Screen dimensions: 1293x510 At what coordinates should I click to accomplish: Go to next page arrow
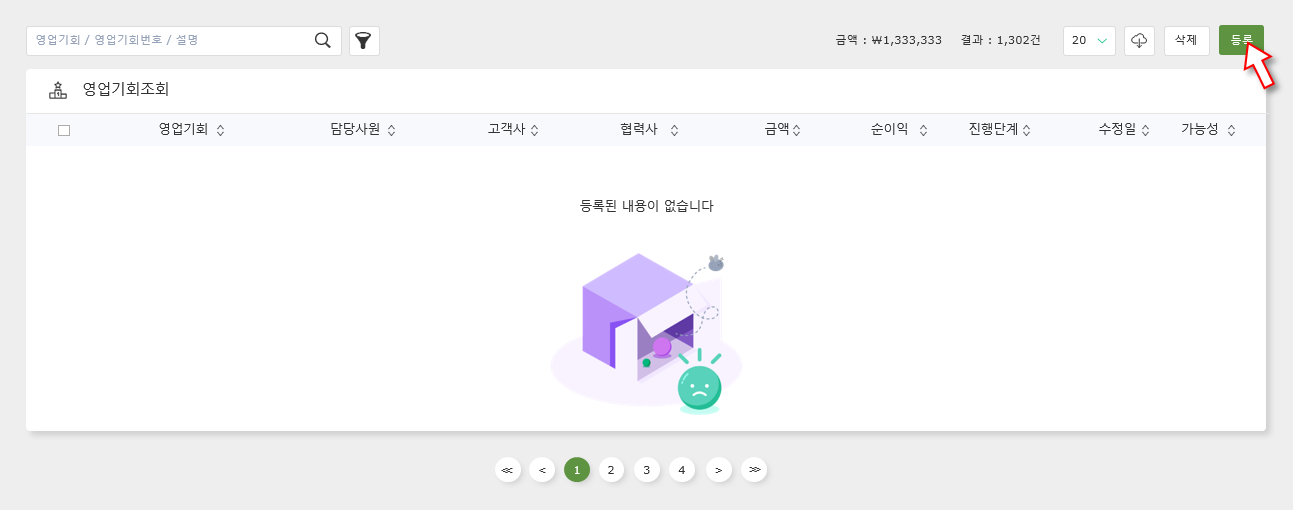pyautogui.click(x=719, y=470)
